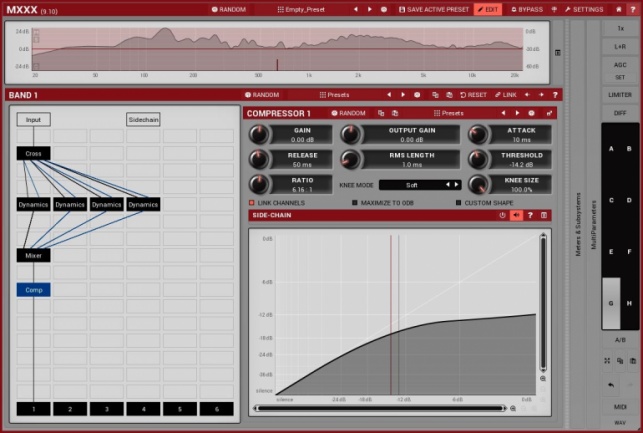Select the Mixer module in grid
The height and width of the screenshot is (433, 643).
(34, 255)
